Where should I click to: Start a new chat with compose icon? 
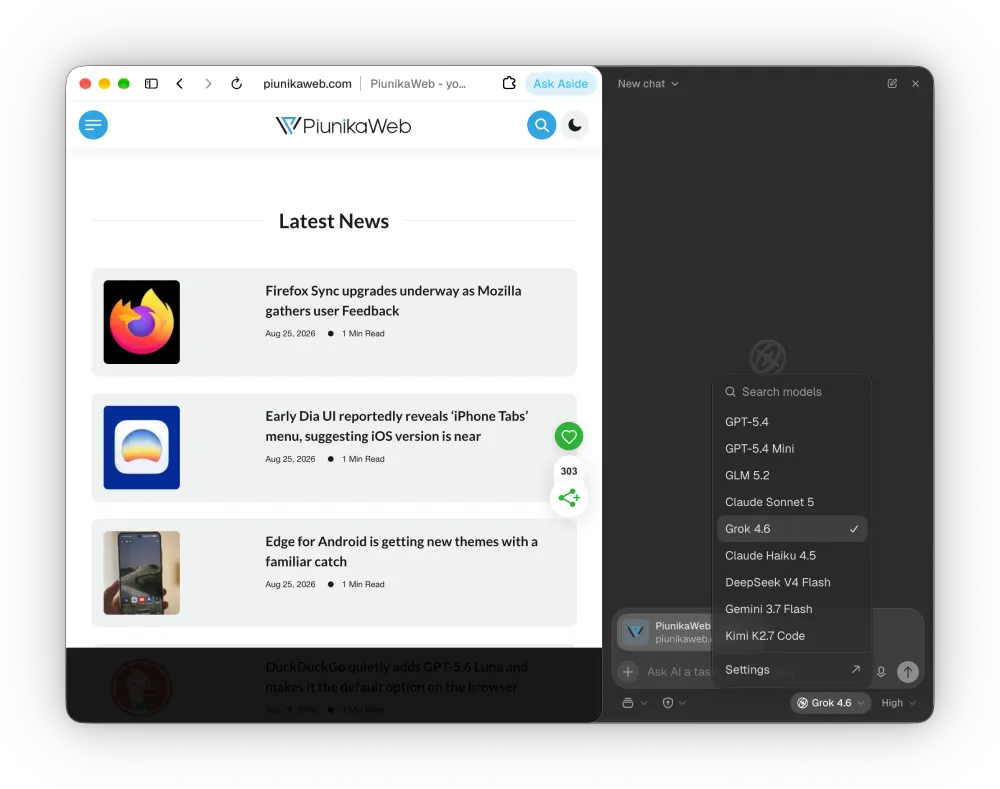[x=892, y=84]
